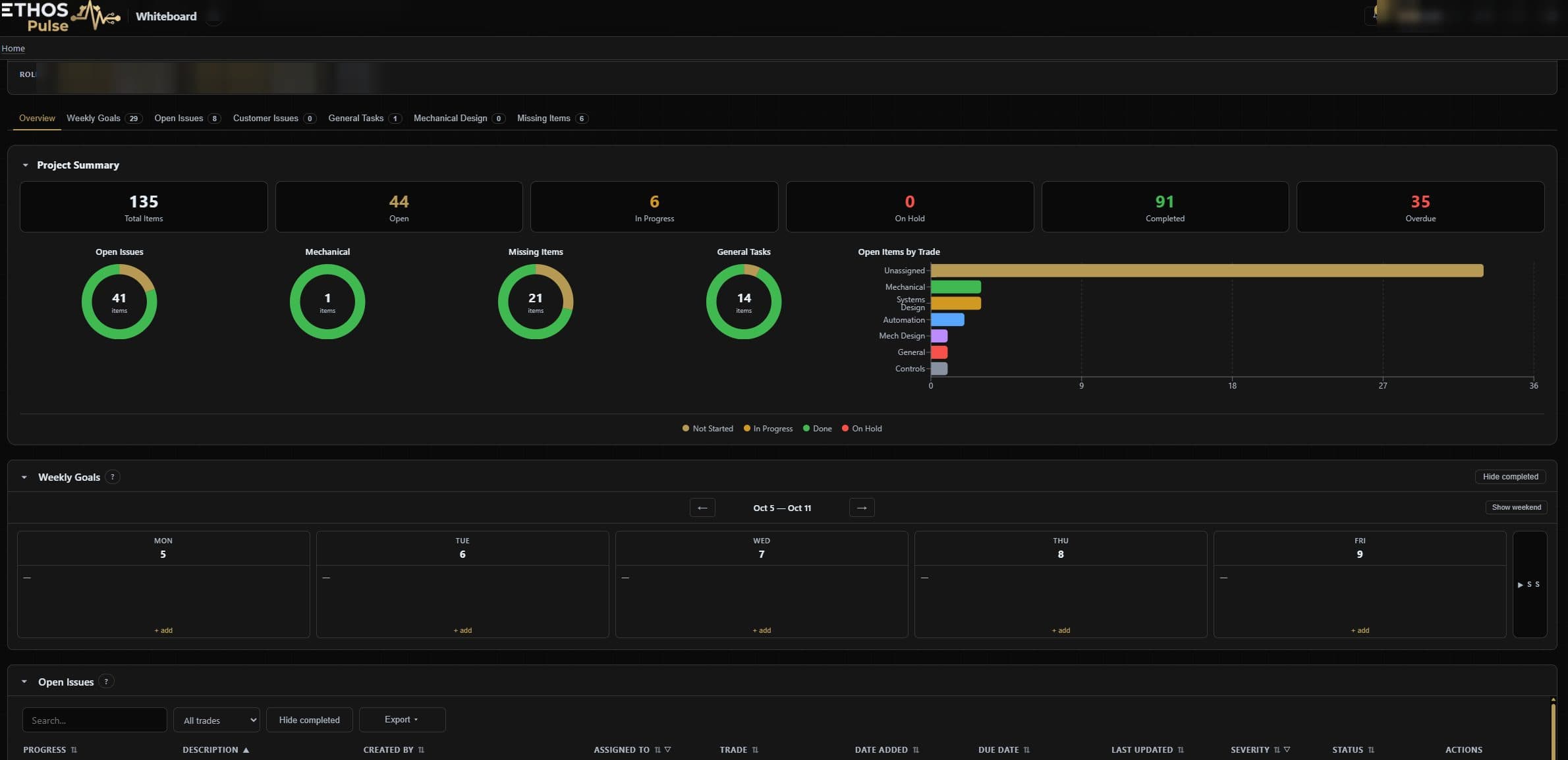Toggle Hide completed in Weekly Goals
This screenshot has width=1568, height=760.
pos(1510,477)
